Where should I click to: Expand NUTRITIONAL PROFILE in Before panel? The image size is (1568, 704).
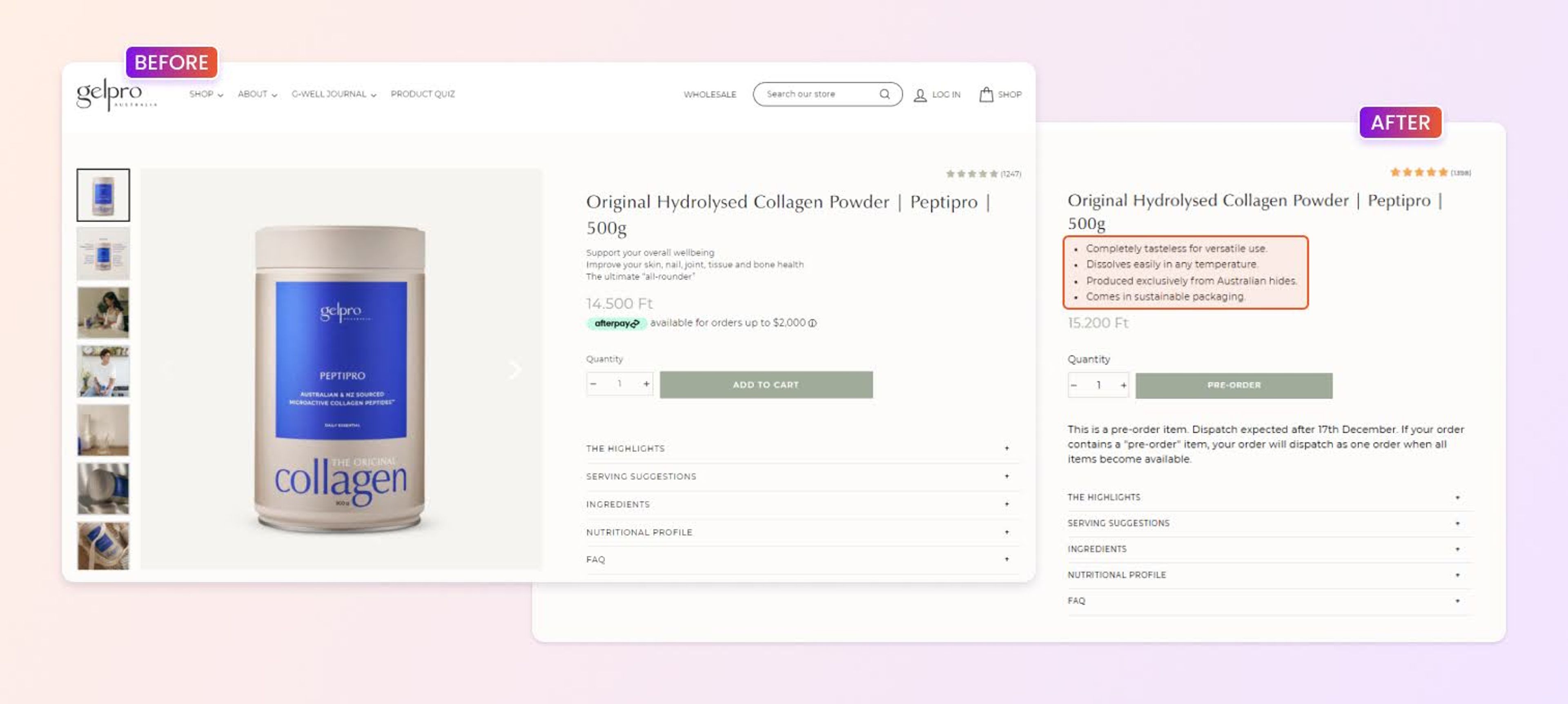point(802,533)
